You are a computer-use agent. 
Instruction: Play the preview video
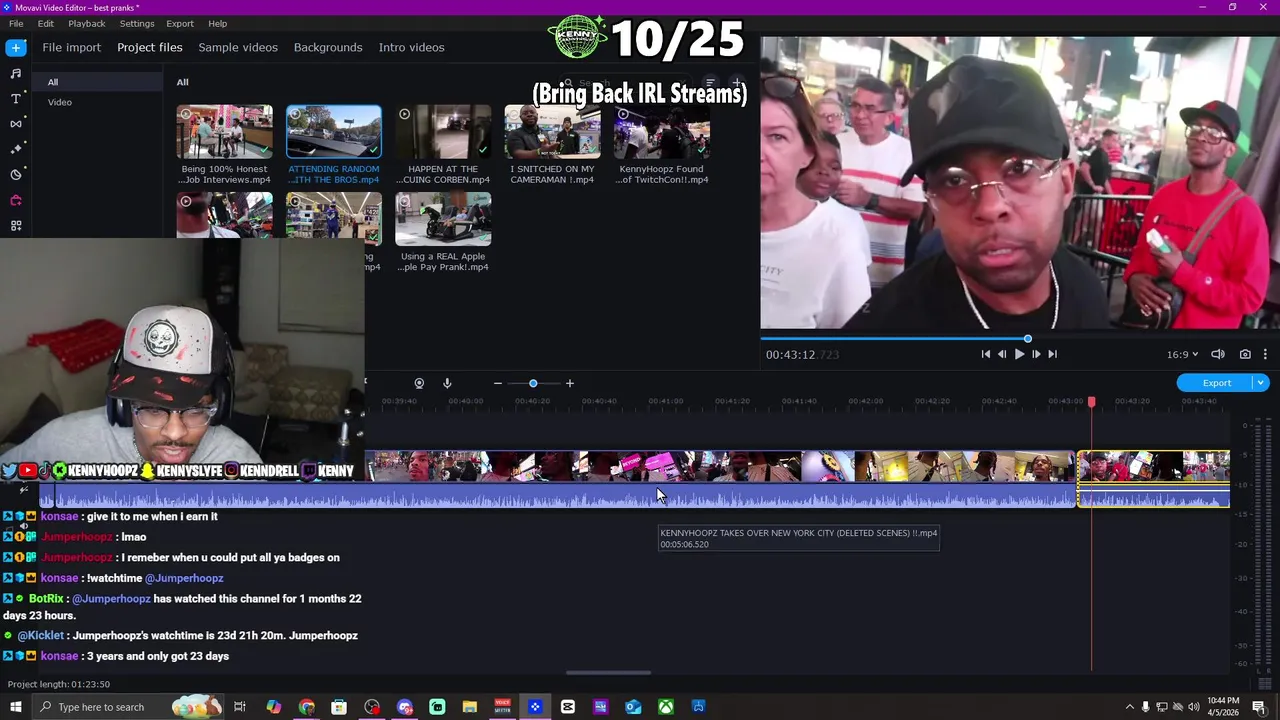click(x=1019, y=354)
